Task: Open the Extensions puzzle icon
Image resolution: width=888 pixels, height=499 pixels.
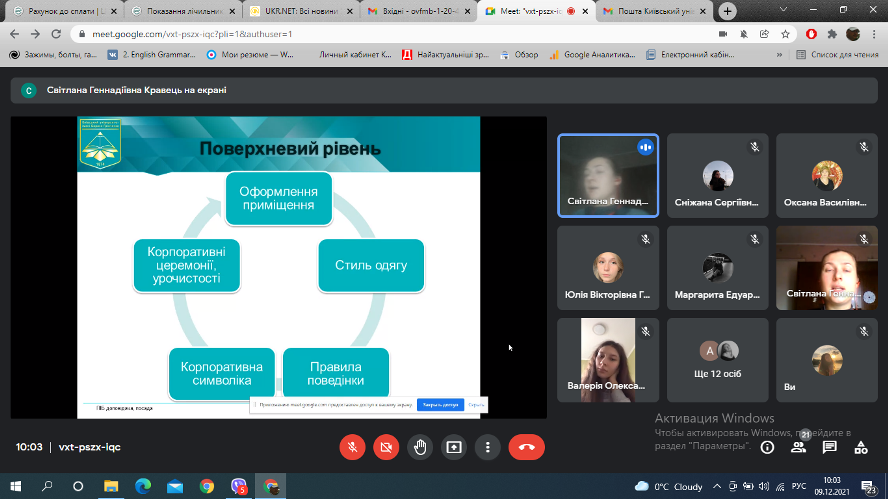Action: 832,34
